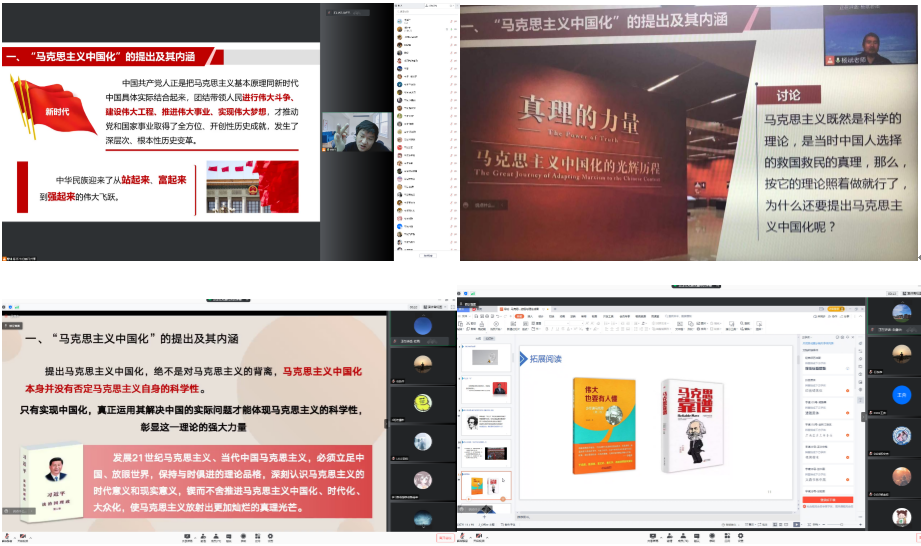The width and height of the screenshot is (921, 546).
Task: Click the microphone icon in bottom-right meeting toolbar
Action: click(464, 535)
